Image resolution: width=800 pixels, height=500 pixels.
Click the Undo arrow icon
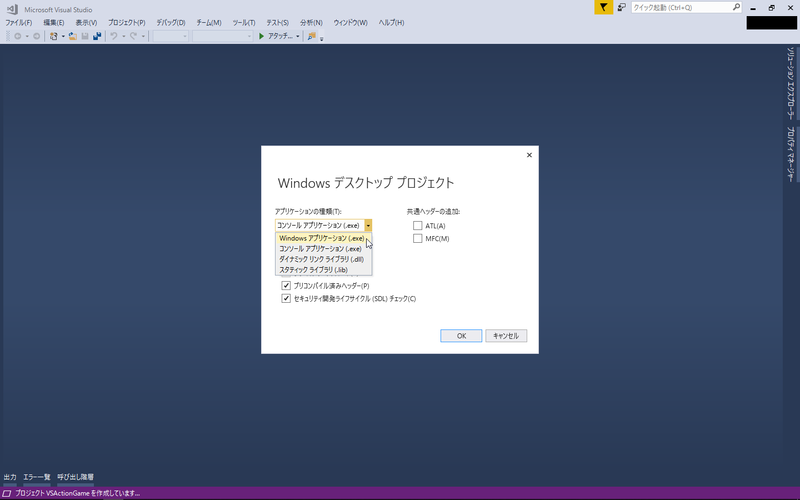[x=114, y=36]
